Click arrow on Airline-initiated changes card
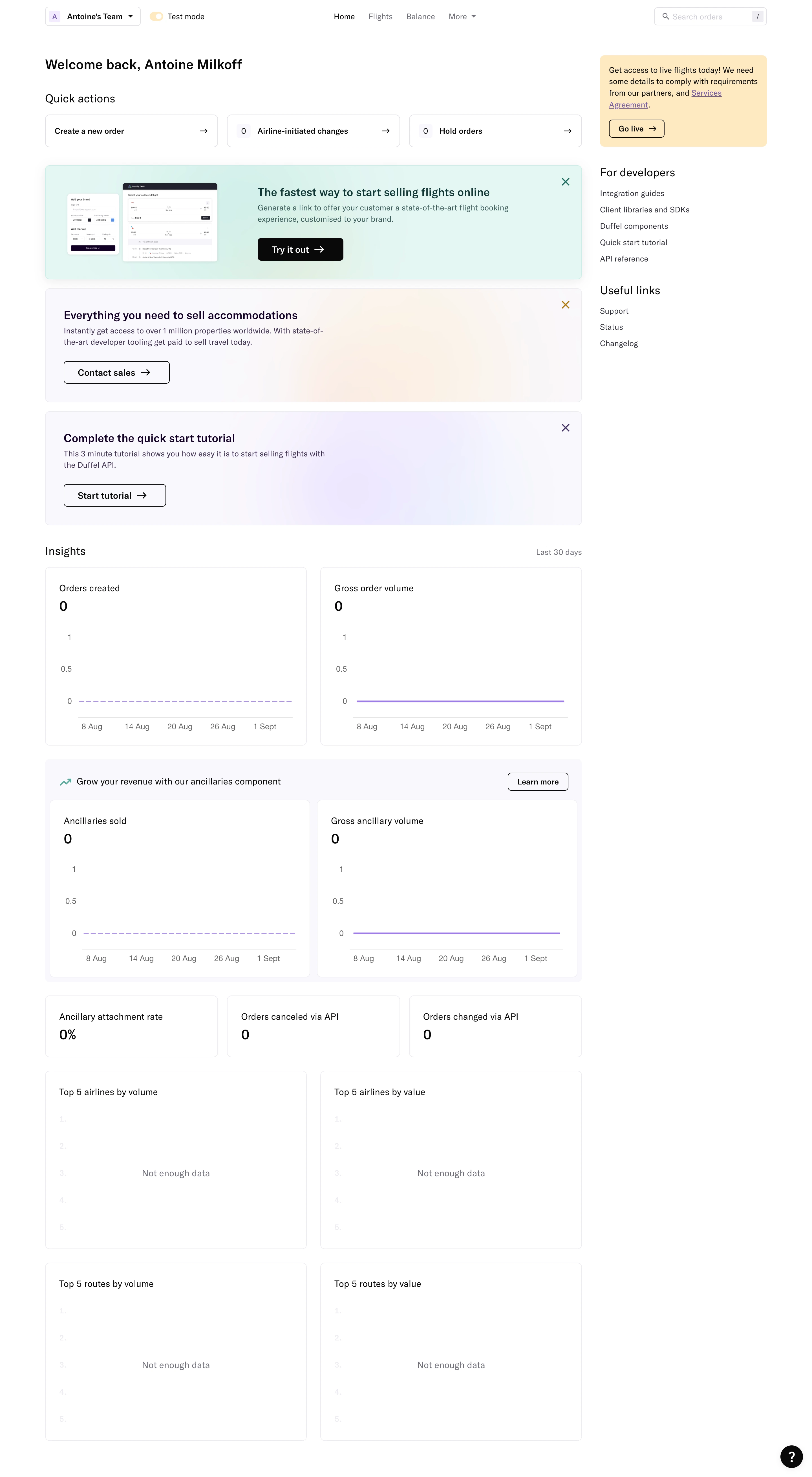The image size is (812, 1477). click(x=386, y=131)
